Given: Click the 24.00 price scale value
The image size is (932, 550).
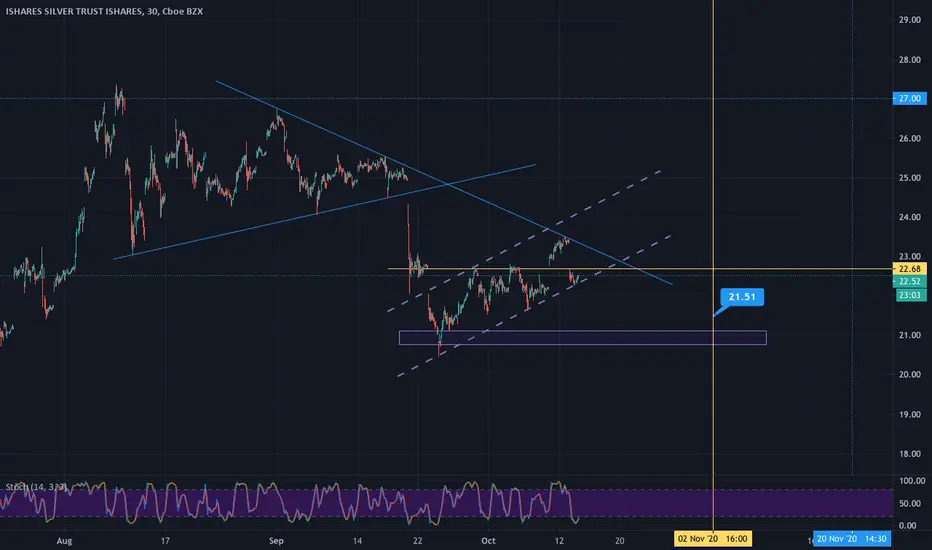Looking at the screenshot, I should click(x=909, y=217).
